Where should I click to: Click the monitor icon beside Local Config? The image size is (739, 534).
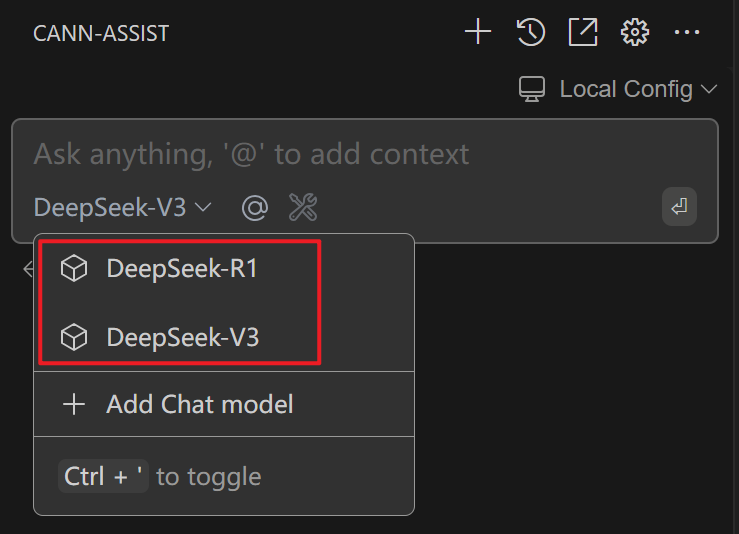(532, 89)
